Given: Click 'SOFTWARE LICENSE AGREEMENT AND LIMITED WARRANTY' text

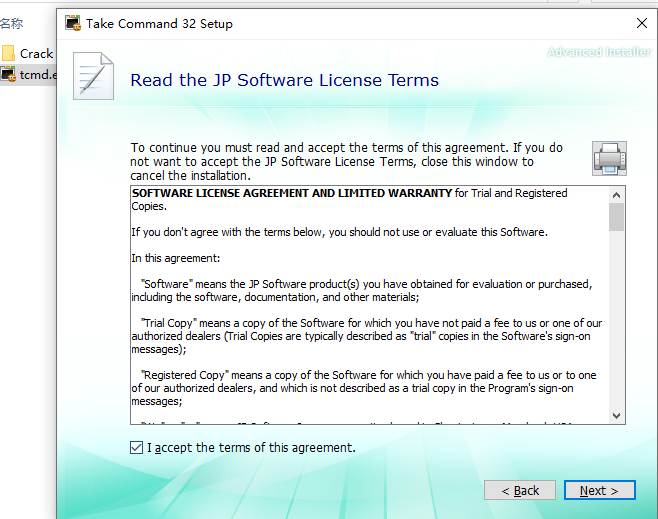Looking at the screenshot, I should pos(292,193).
